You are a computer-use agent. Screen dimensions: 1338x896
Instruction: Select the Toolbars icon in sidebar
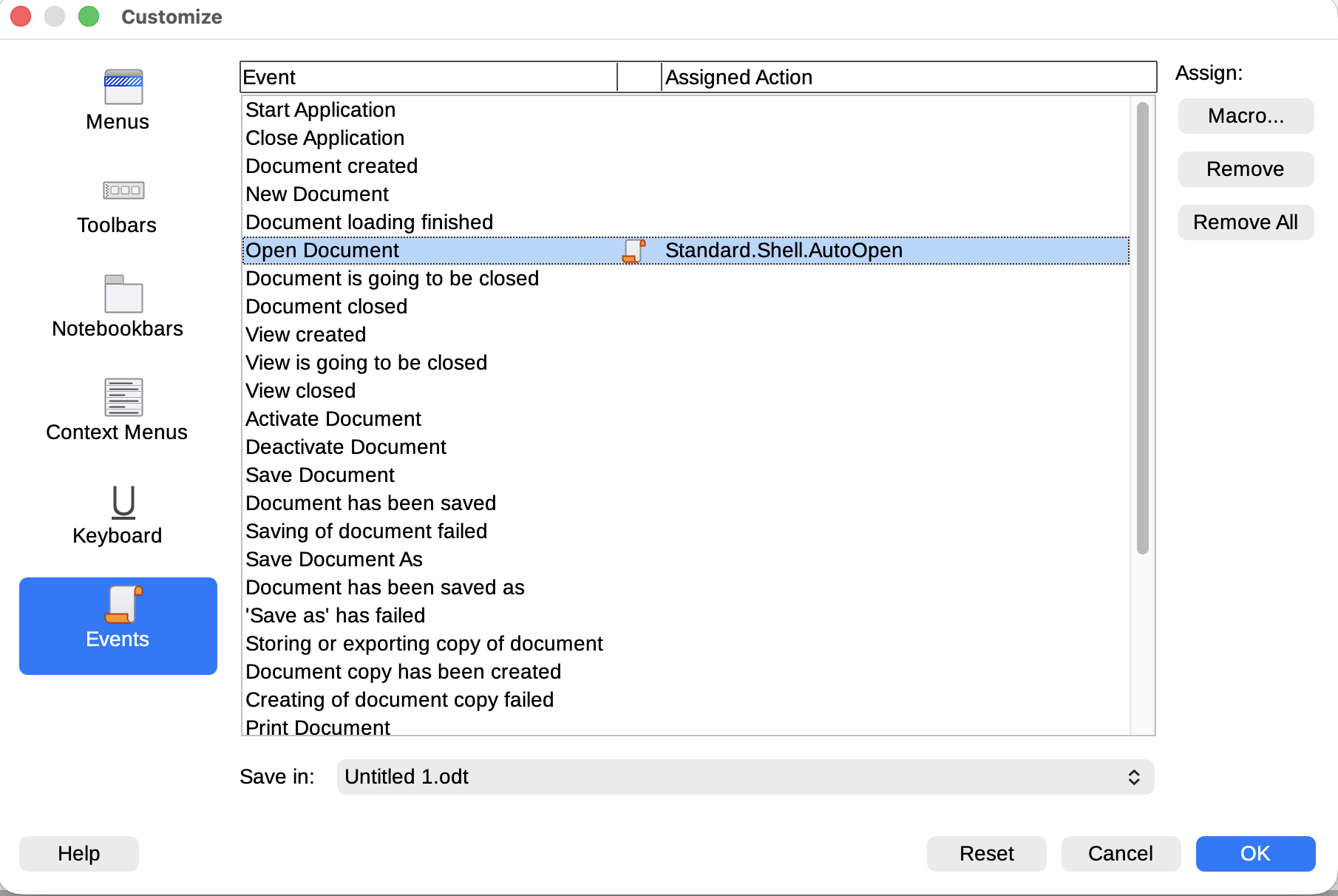tap(123, 191)
